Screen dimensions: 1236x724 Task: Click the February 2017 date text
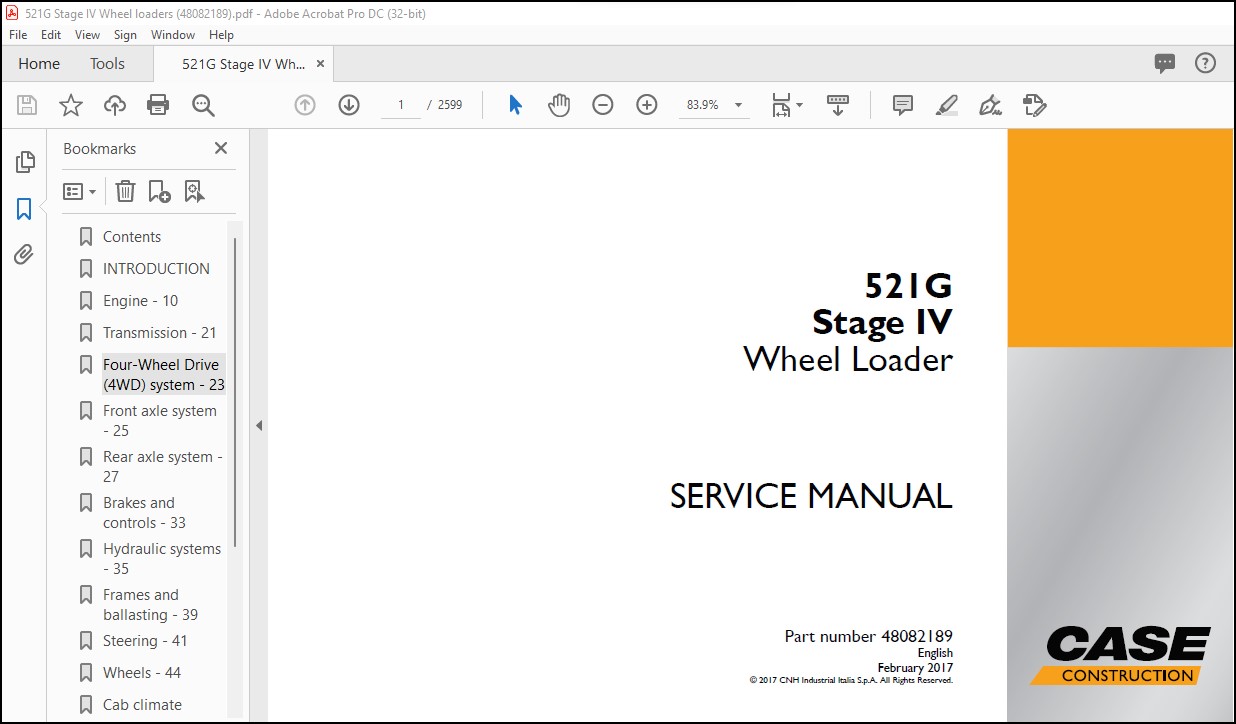(915, 668)
